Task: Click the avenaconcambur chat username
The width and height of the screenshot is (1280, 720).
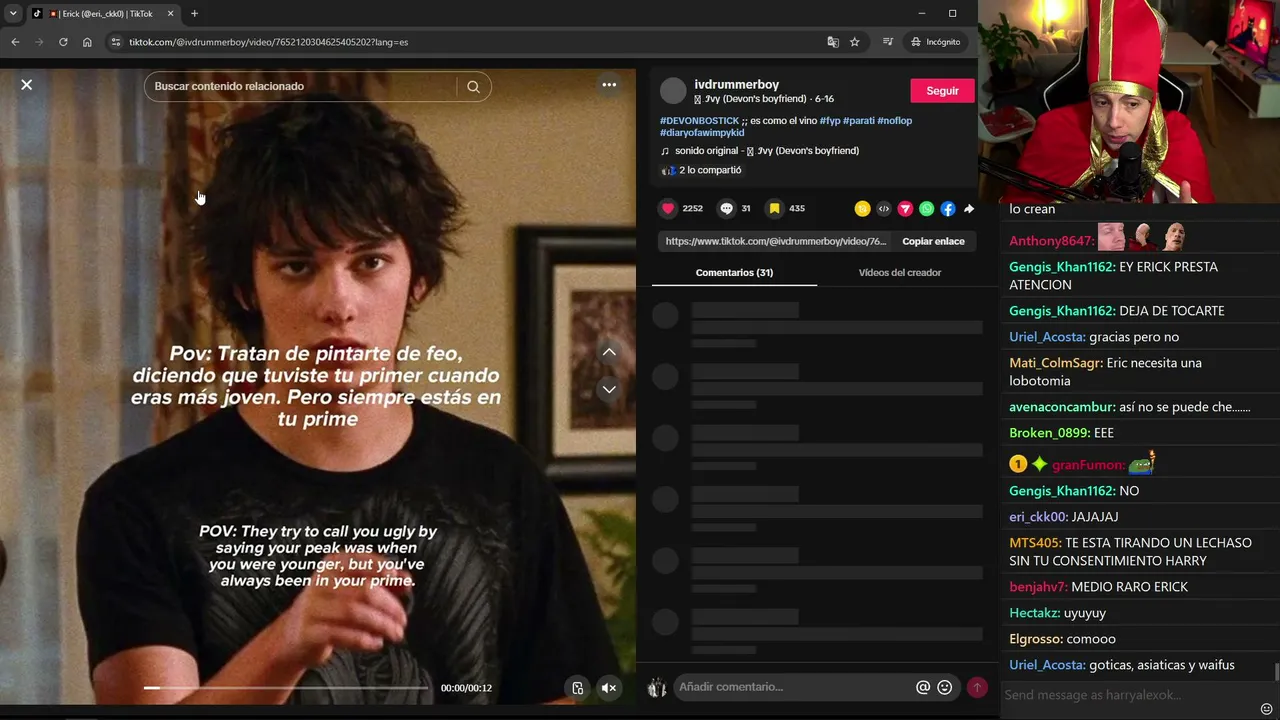Action: (1062, 407)
